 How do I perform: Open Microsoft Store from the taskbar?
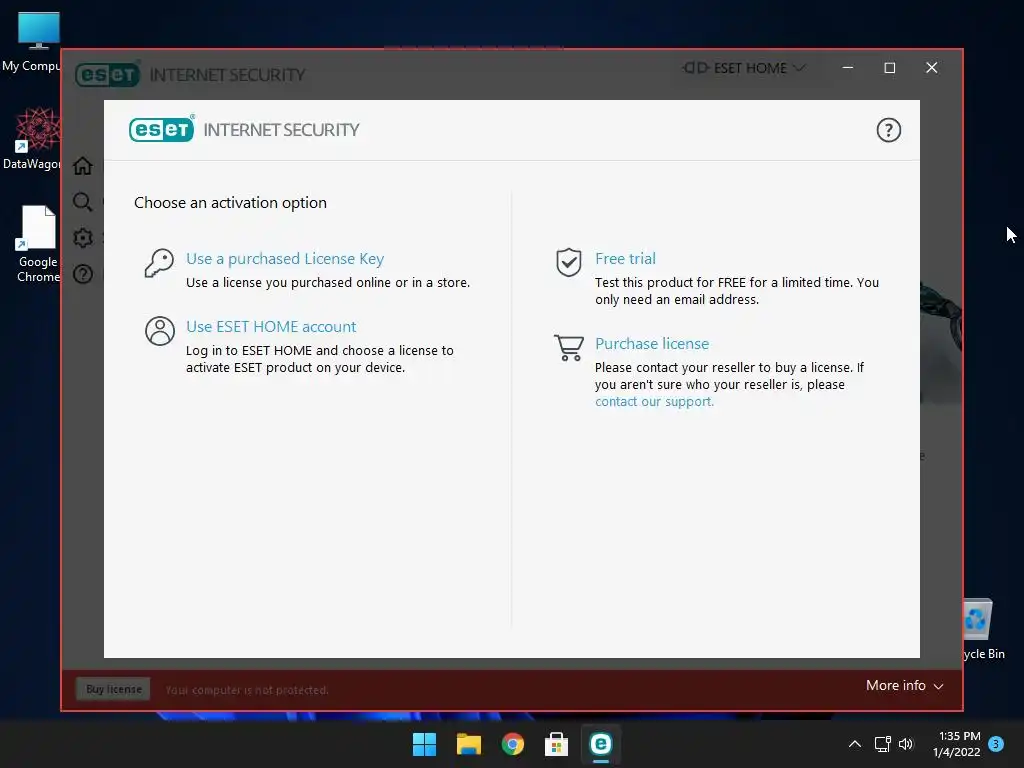pyautogui.click(x=556, y=744)
